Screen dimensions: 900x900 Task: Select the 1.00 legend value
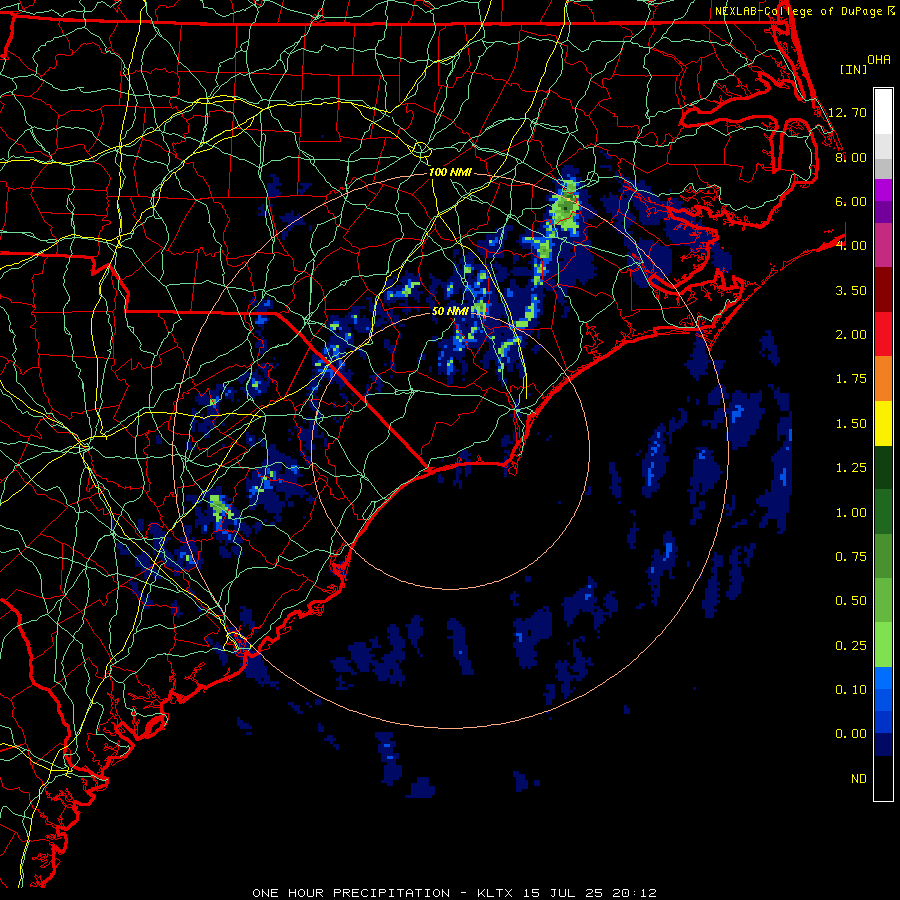point(851,513)
